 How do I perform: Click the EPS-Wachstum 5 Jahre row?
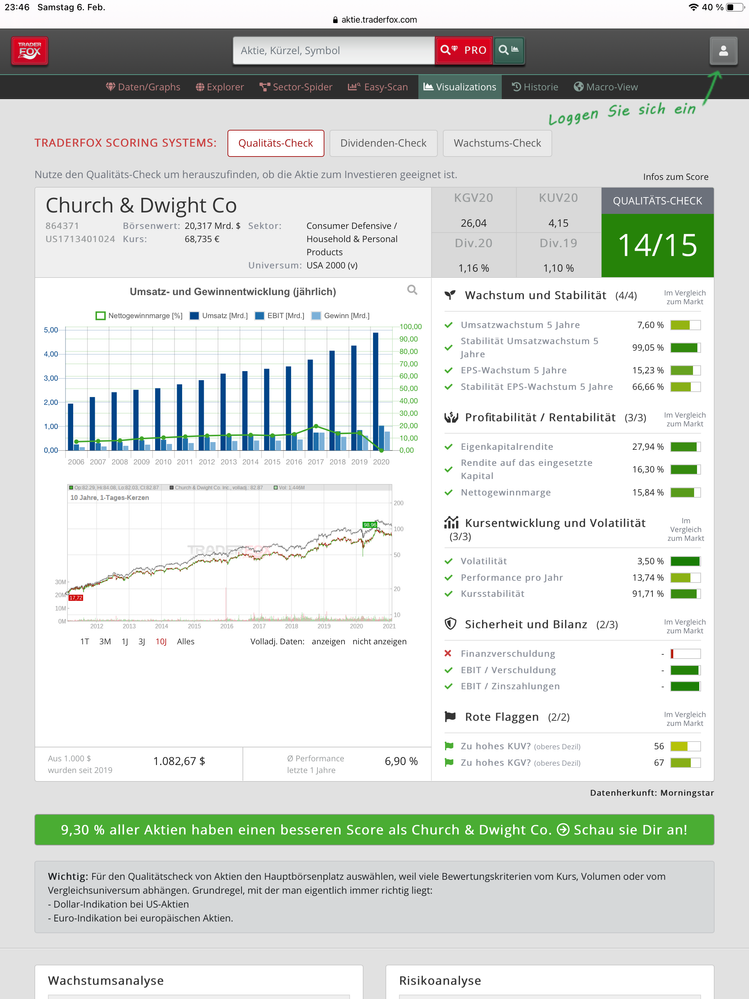(573, 370)
